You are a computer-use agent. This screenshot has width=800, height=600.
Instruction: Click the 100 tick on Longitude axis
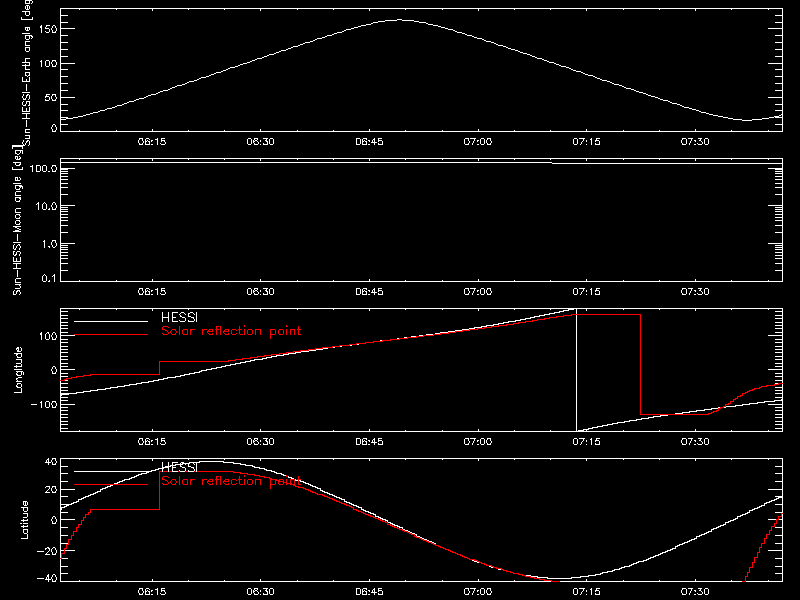tap(47, 336)
